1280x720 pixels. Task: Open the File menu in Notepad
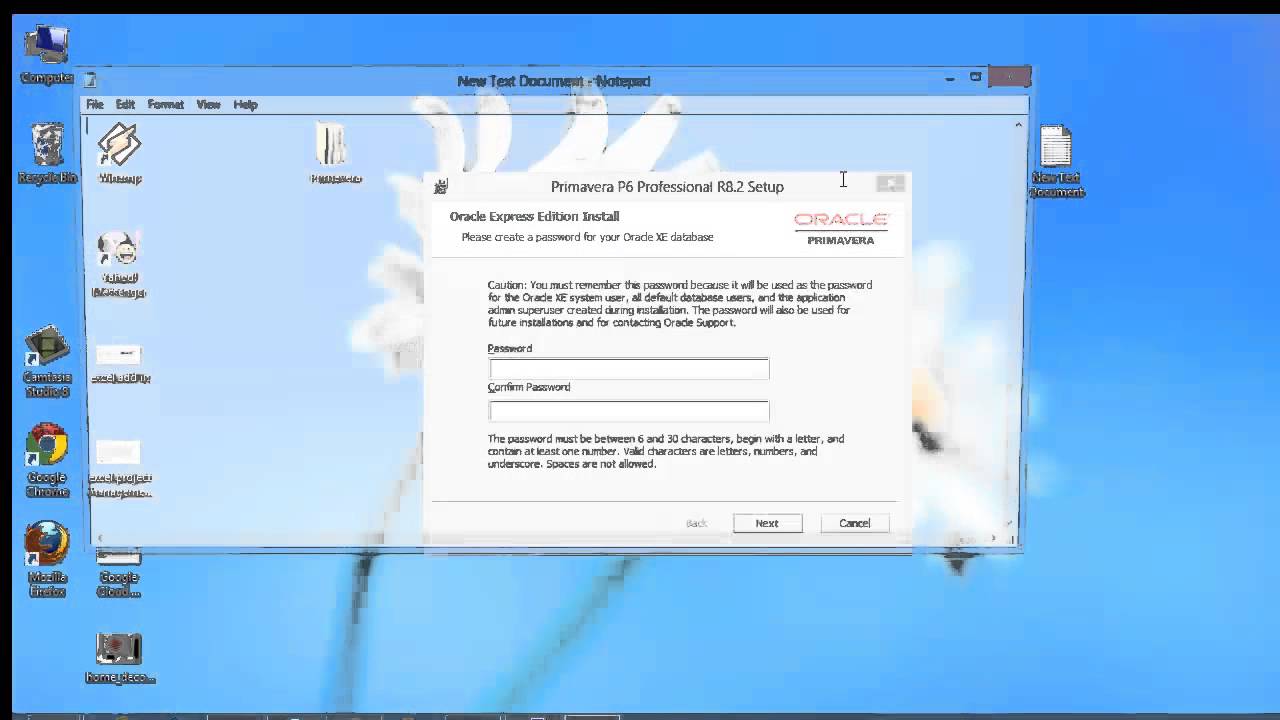[x=95, y=104]
